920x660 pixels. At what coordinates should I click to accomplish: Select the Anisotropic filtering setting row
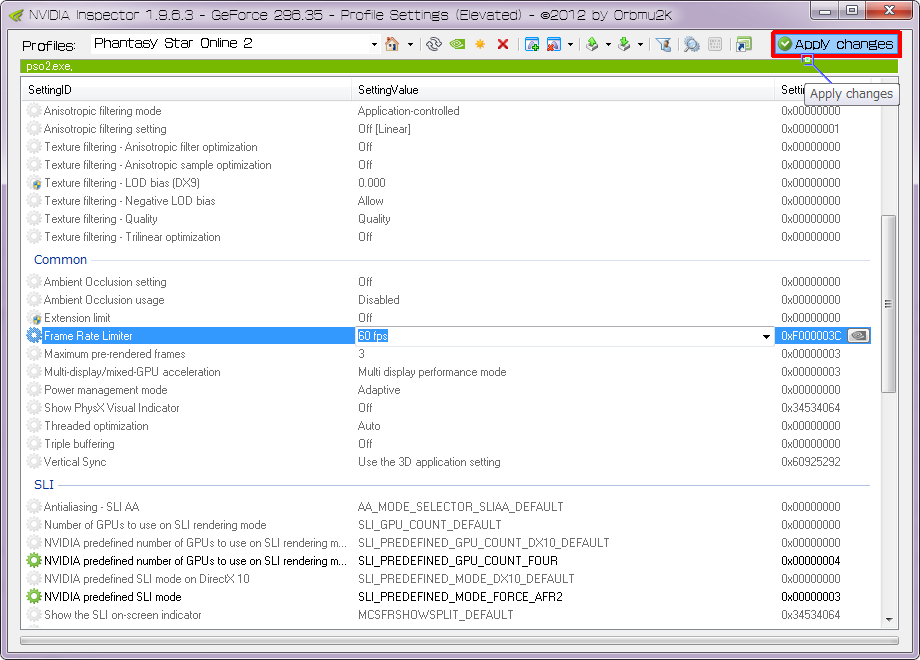click(x=447, y=128)
